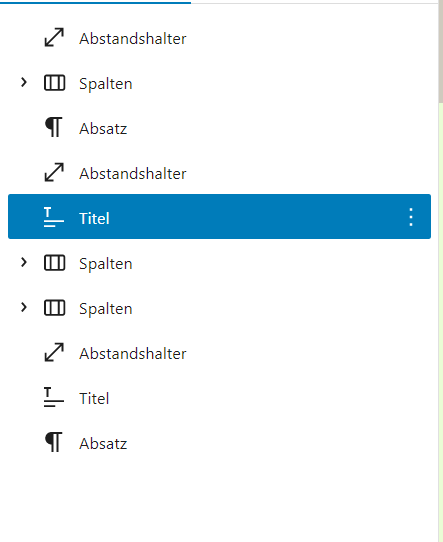Click the heading icon of the unselected Titel
Screen dimensions: 443x542
tap(54, 397)
